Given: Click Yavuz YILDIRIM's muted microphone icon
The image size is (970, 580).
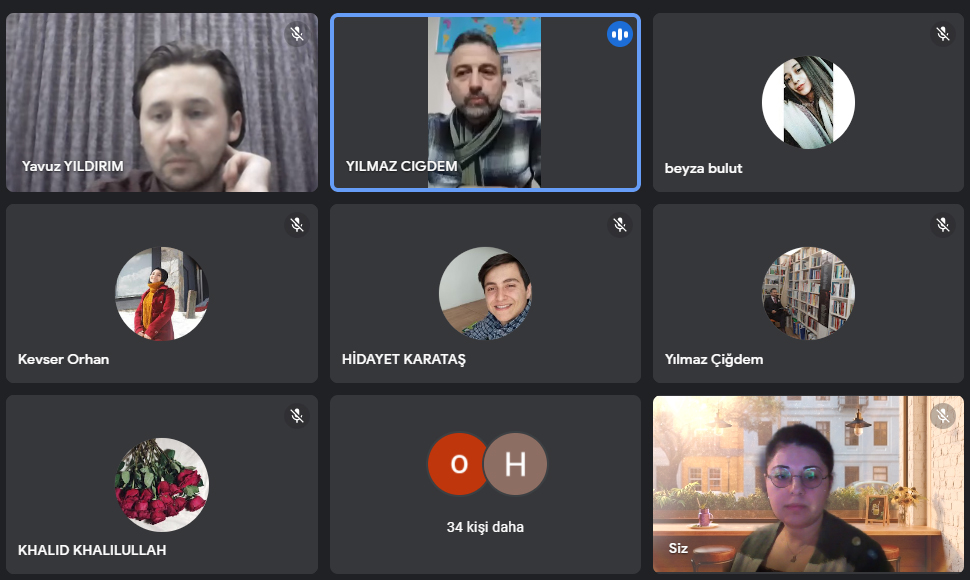Looking at the screenshot, I should tap(297, 33).
